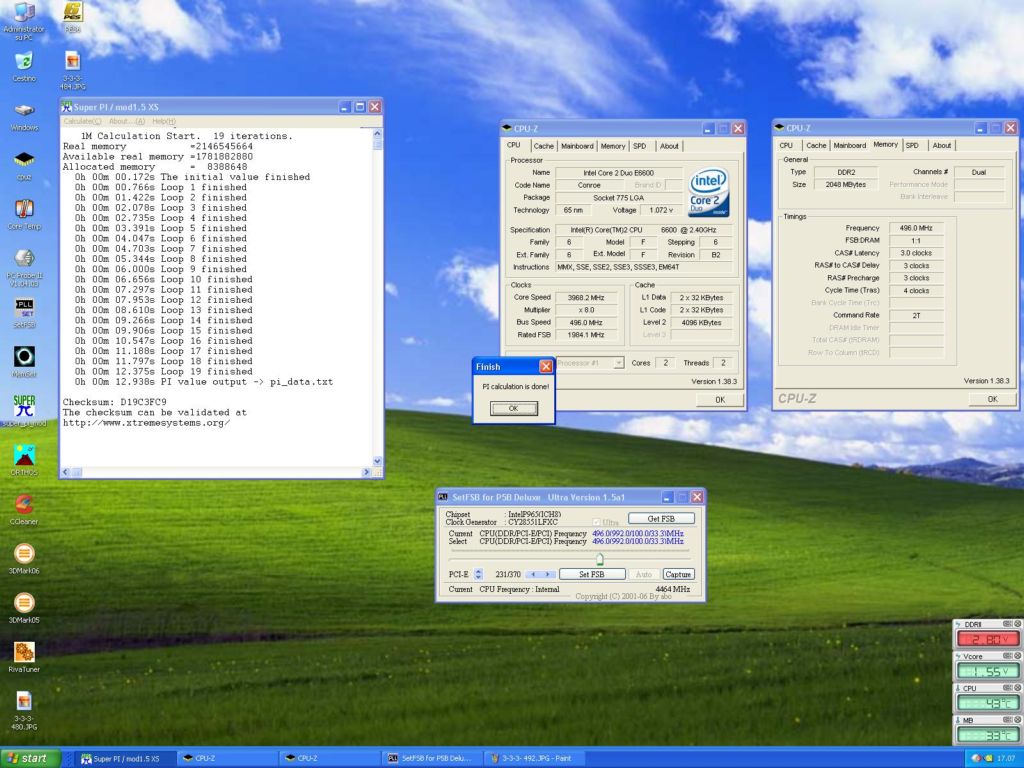Image resolution: width=1024 pixels, height=768 pixels.
Task: Click the PCI-E up/down stepper in SetFSB
Action: 478,574
